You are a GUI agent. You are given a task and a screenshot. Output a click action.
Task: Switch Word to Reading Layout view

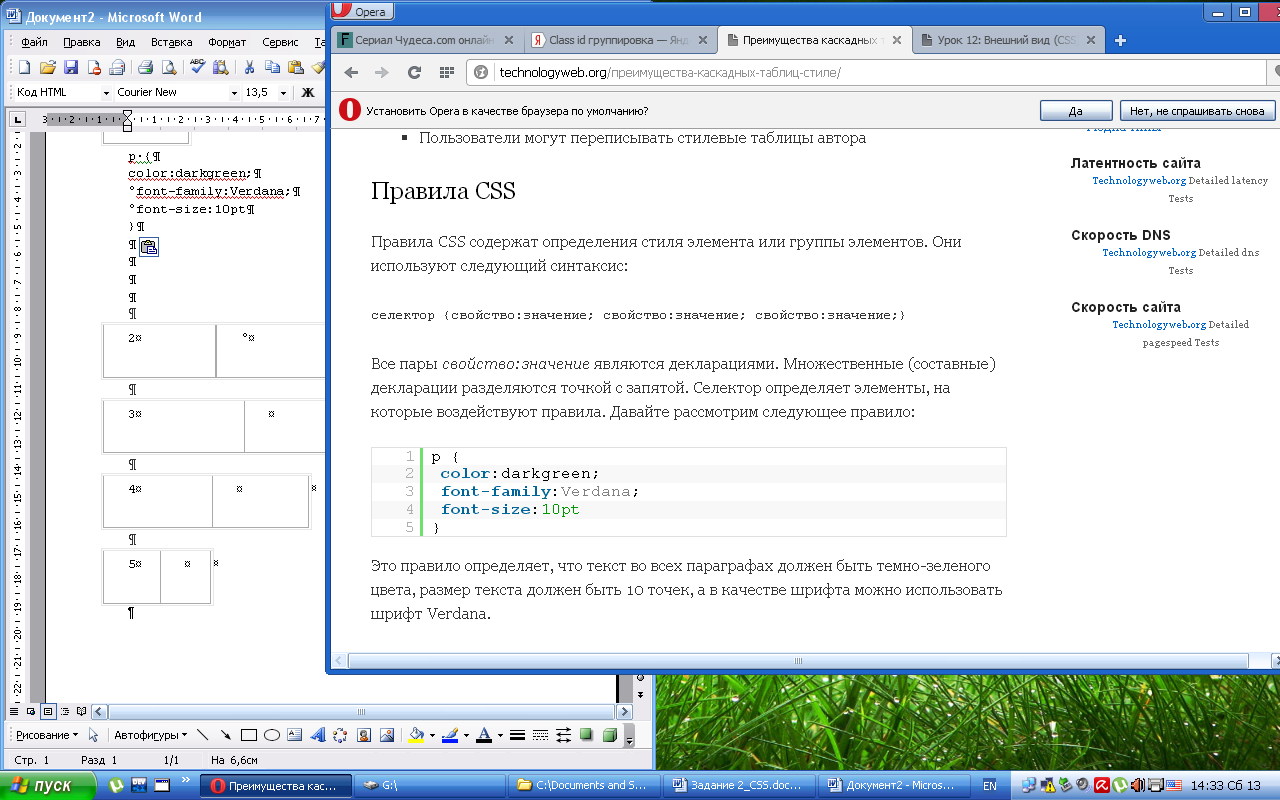(82, 711)
